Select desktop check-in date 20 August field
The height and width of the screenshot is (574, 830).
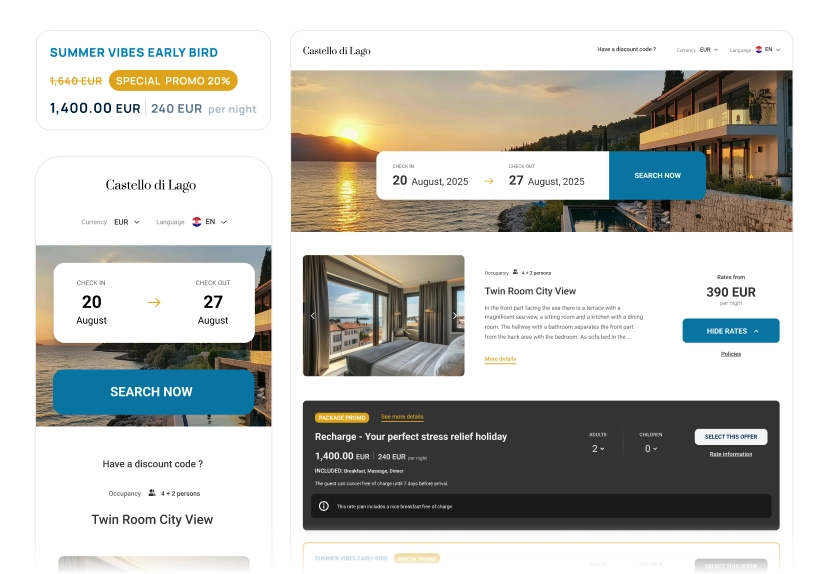pyautogui.click(x=430, y=176)
